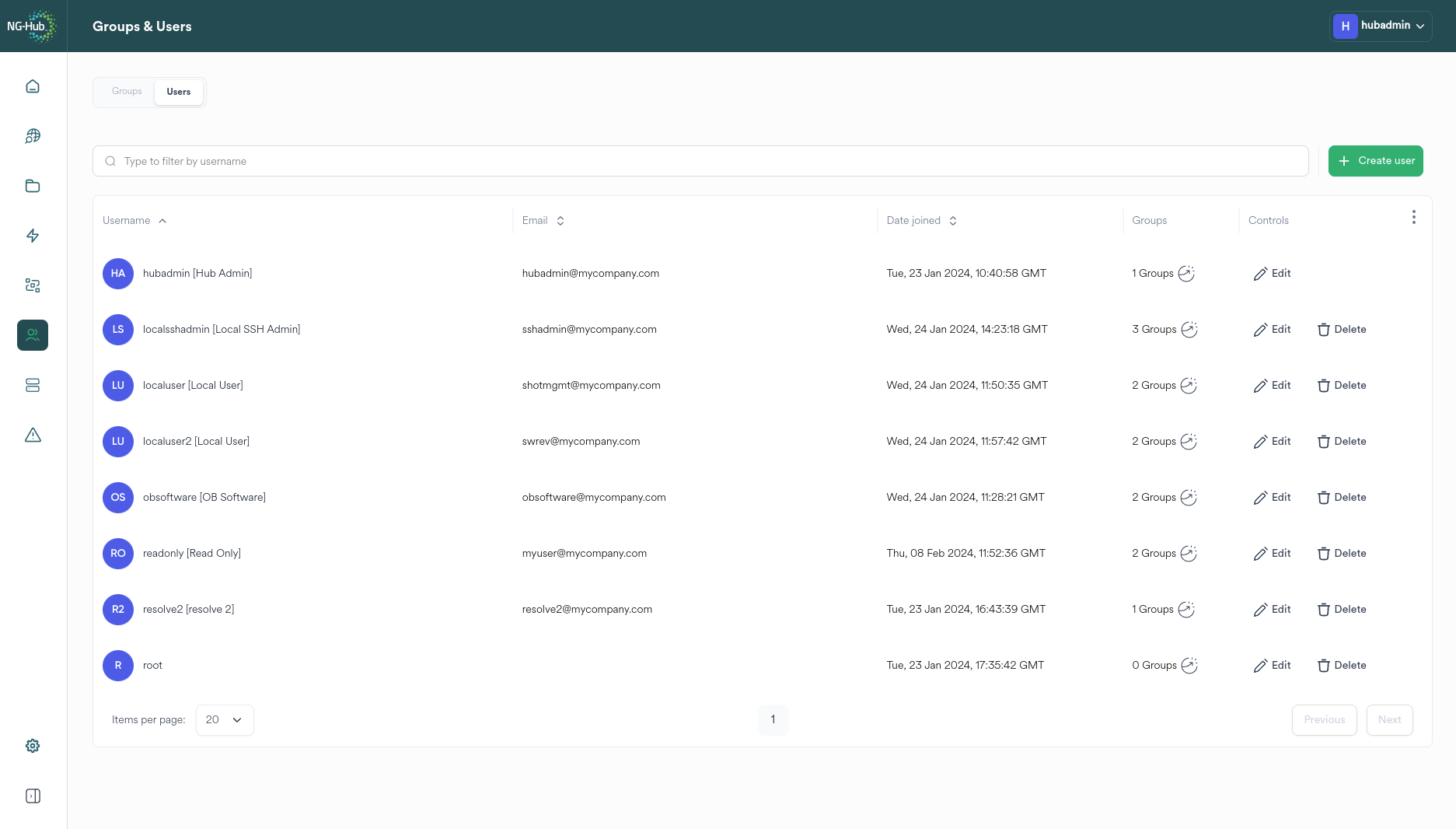Open the Home dashboard from the sidebar
Screen dimensions: 1456x829
[x=33, y=86]
